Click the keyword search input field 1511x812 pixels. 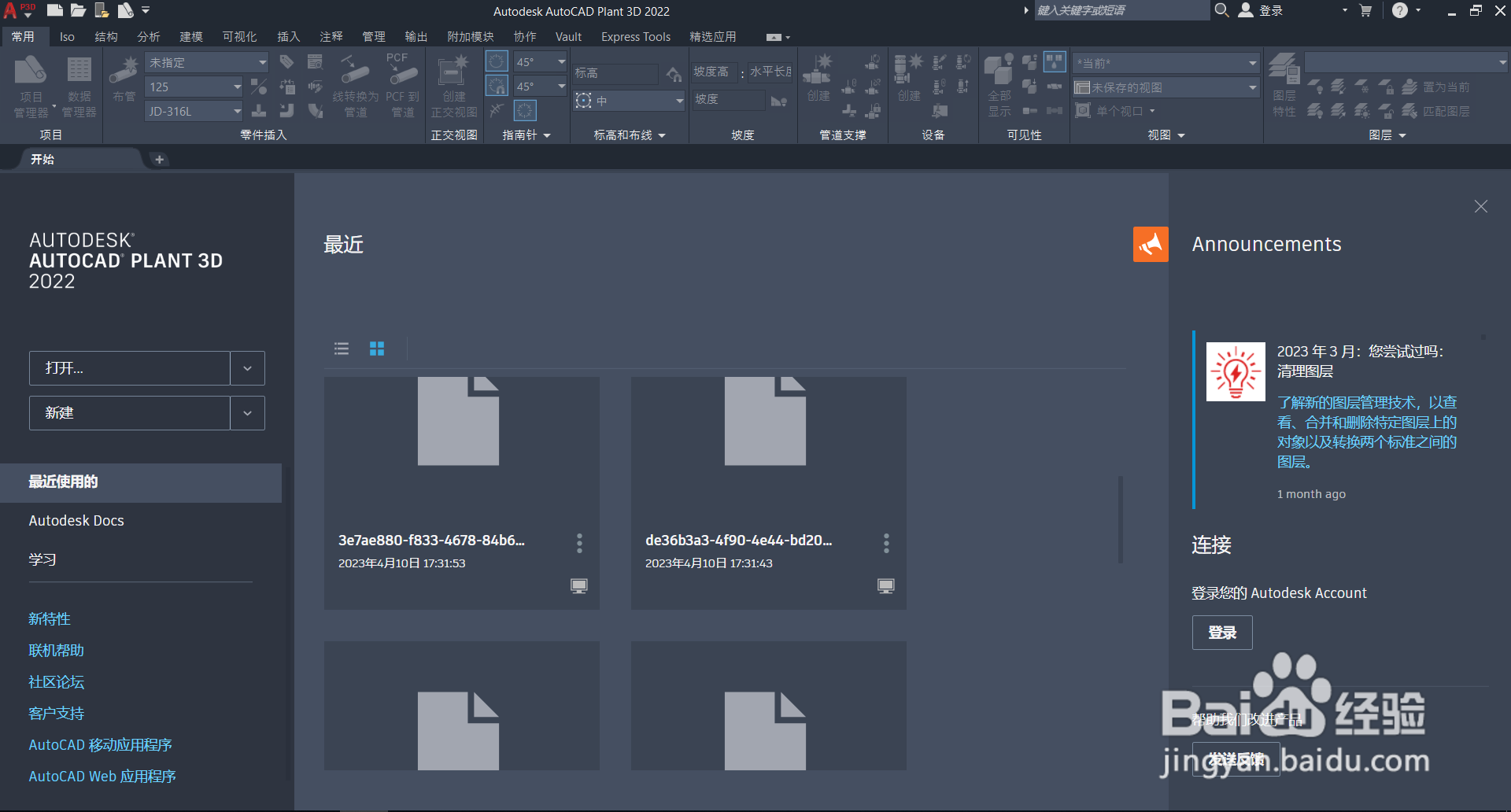click(1121, 10)
